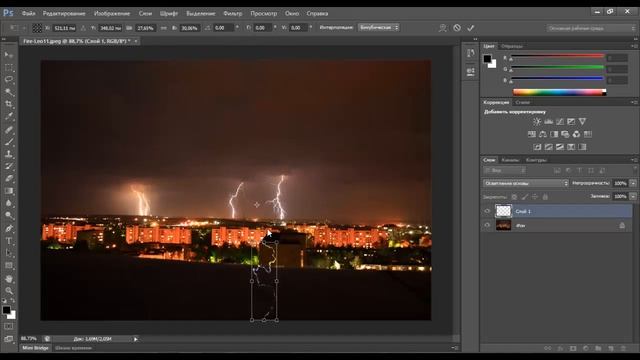Open the Layers panel flyout menu
Viewport: 640px width, 360px height.
tap(634, 160)
